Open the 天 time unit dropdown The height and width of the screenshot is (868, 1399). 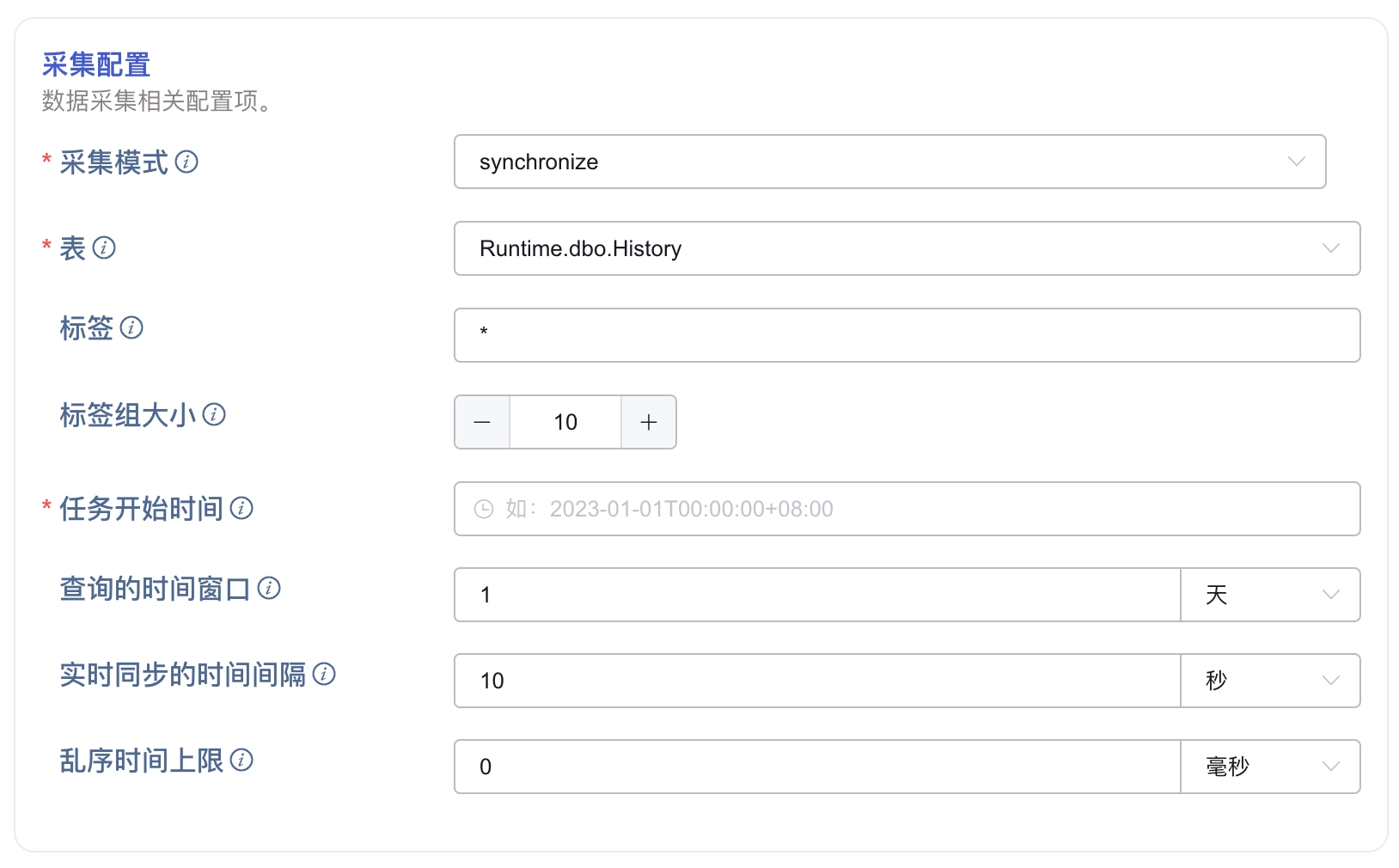1270,595
